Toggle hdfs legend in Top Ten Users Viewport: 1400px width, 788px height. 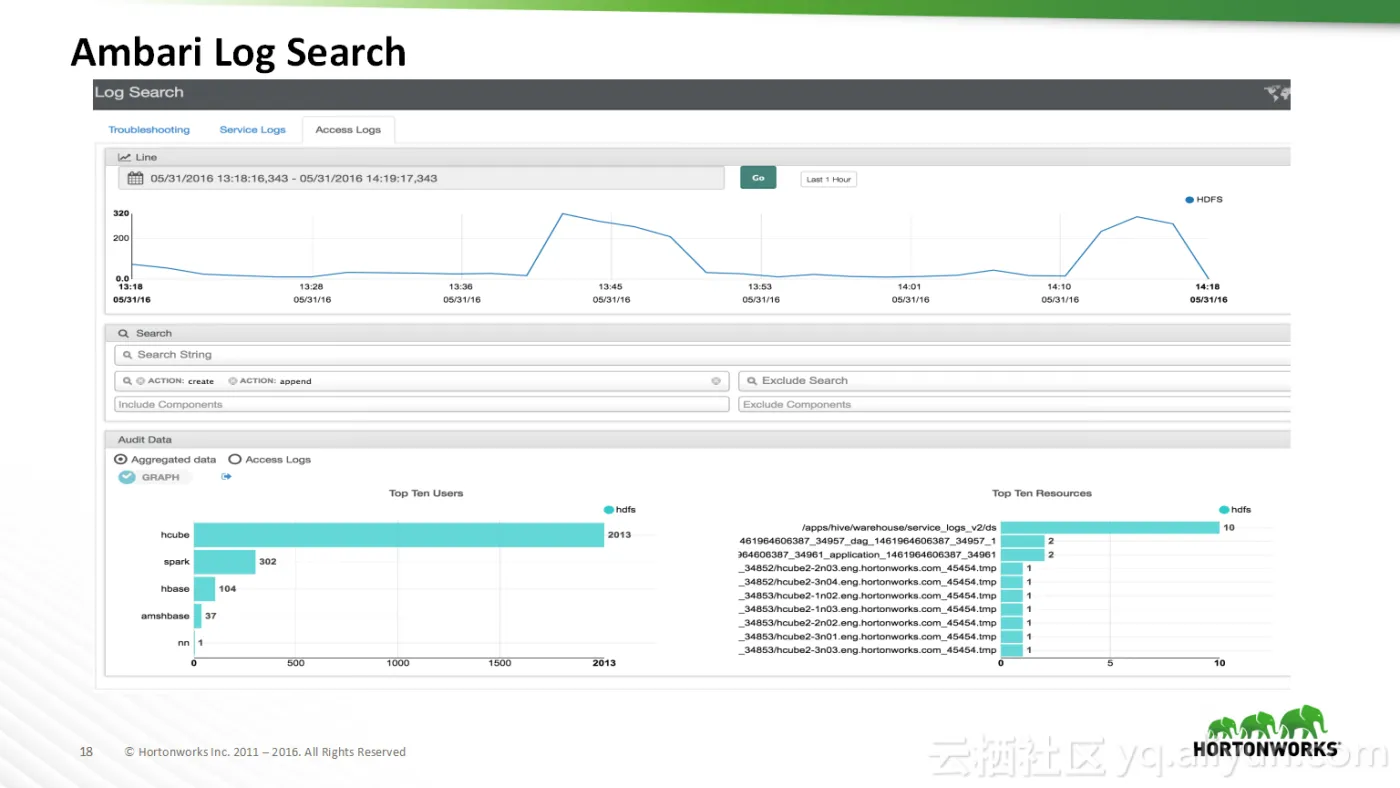pyautogui.click(x=620, y=509)
